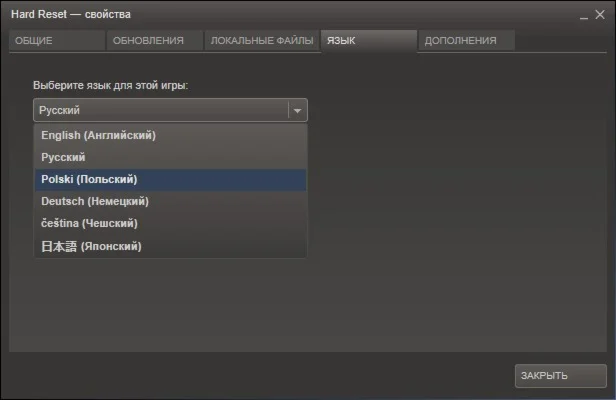Click the label 'Выберите язык для этой игры:'
The image size is (616, 400).
coord(110,85)
